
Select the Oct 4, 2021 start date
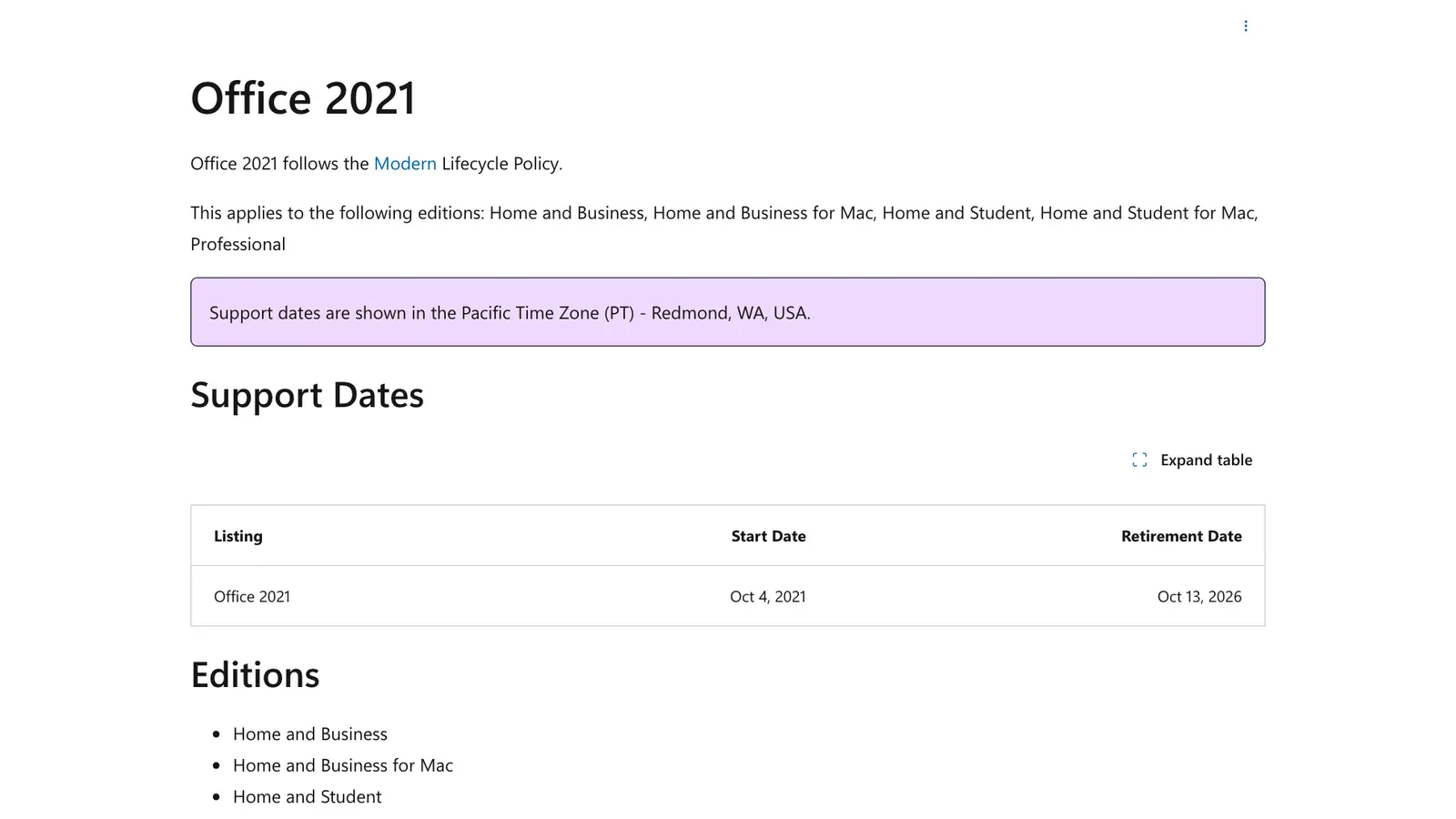point(768,597)
